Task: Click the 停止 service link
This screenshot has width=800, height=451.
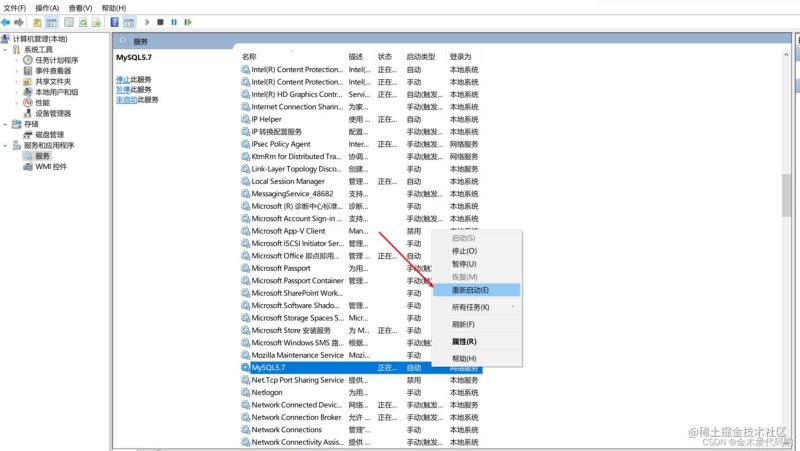Action: (x=123, y=78)
